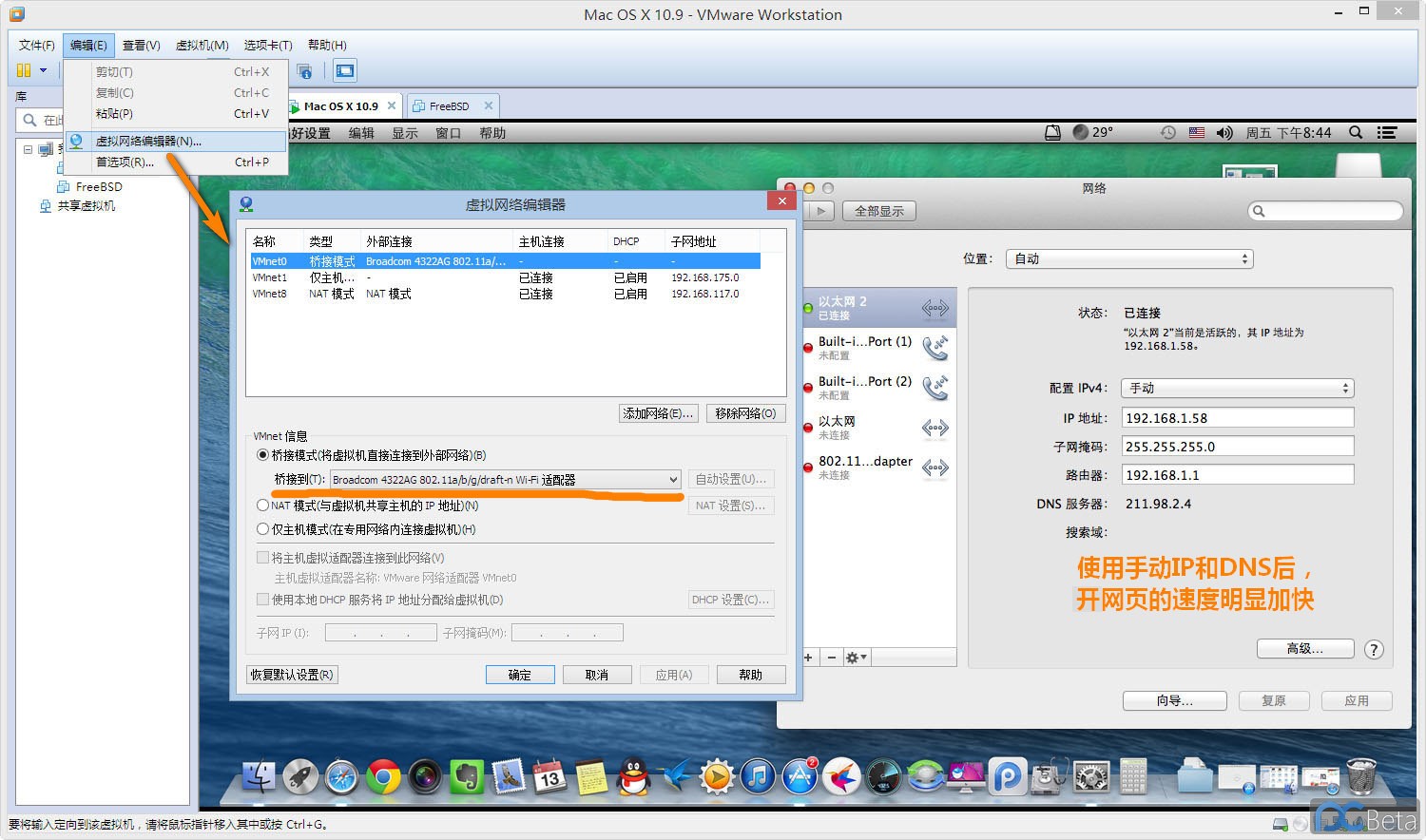Open Google Chrome from the Mac dock
The image size is (1426, 840).
tap(383, 777)
